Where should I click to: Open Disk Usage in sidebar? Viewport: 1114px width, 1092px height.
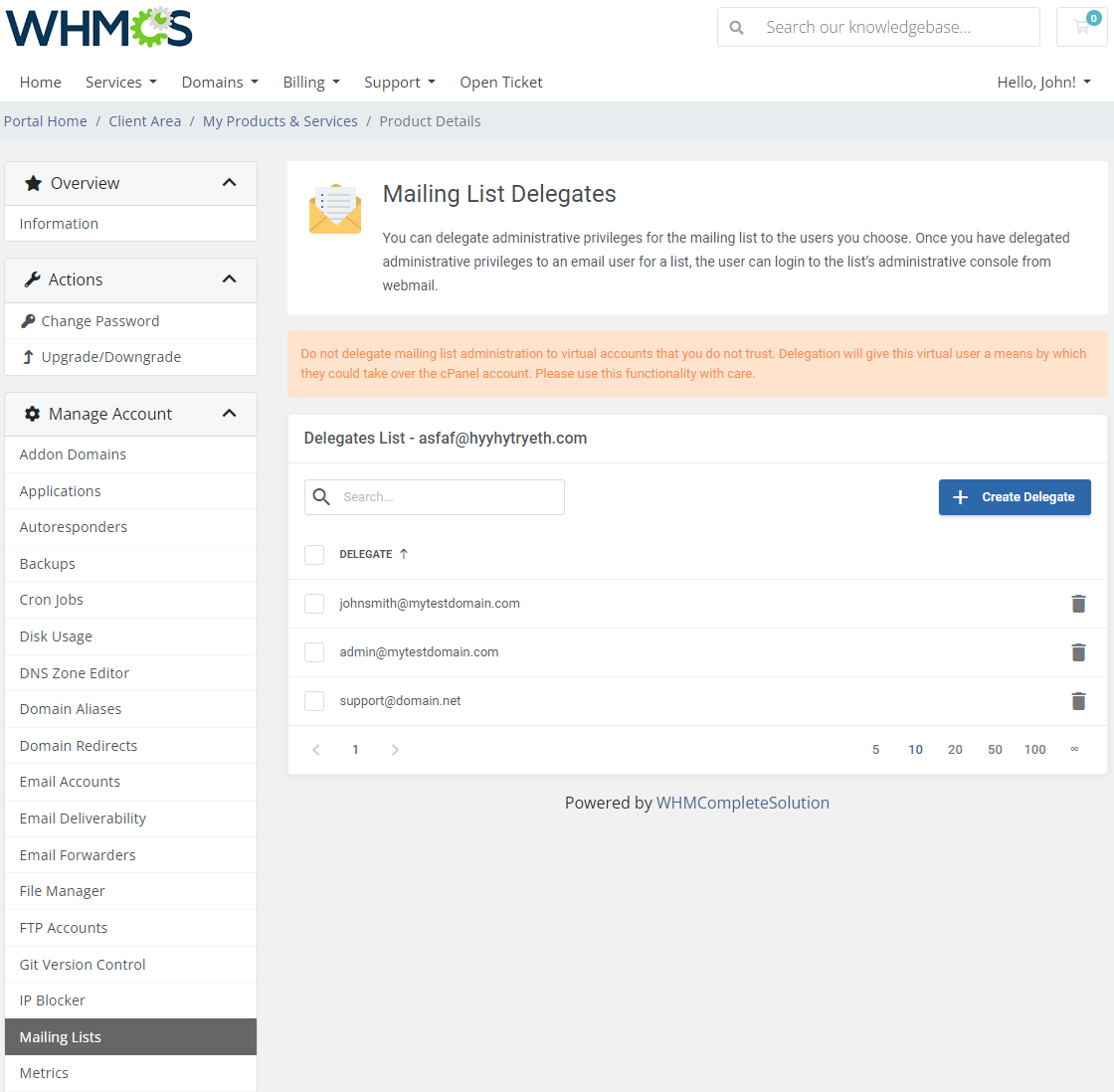click(x=130, y=637)
